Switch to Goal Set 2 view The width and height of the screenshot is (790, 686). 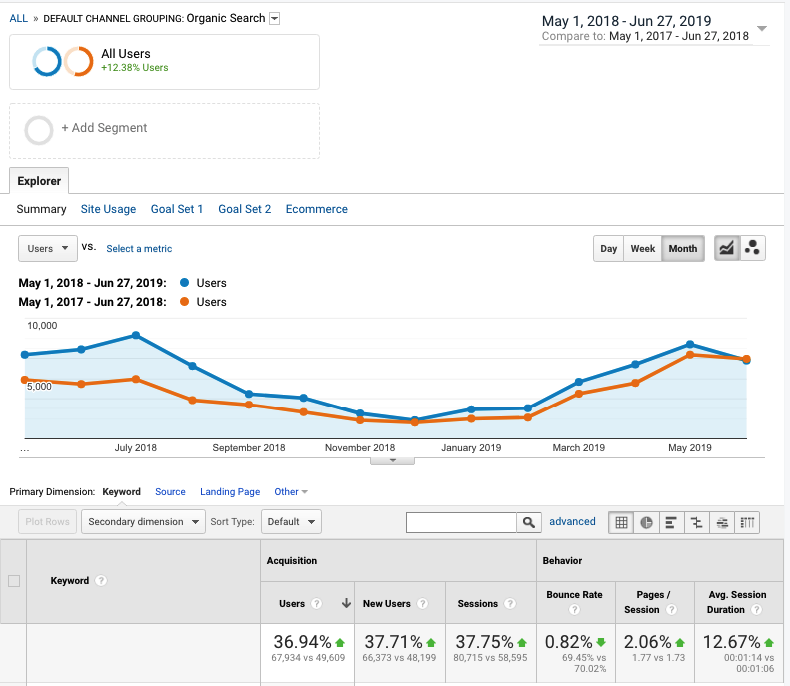[244, 209]
